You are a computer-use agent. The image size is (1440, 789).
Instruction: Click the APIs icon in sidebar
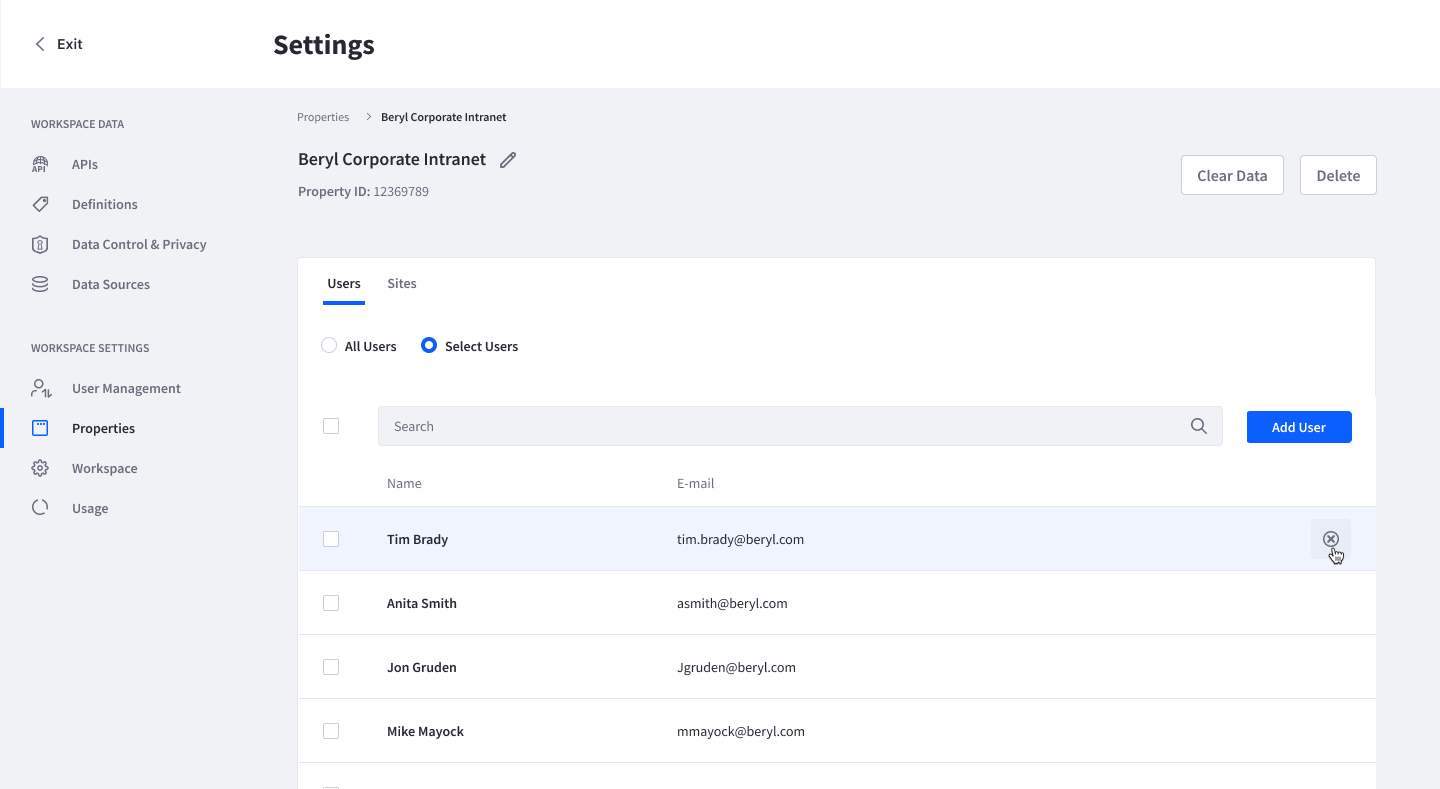40,164
